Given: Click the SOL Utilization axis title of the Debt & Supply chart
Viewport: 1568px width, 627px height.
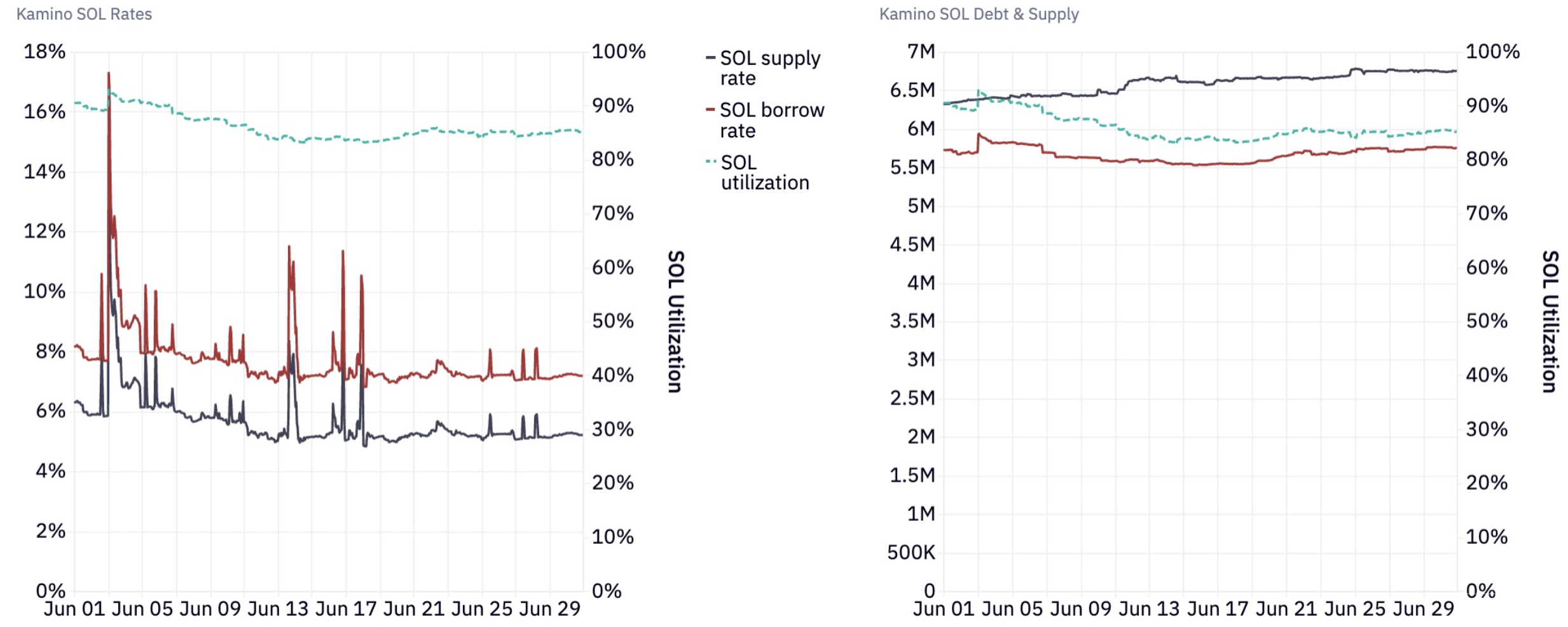Looking at the screenshot, I should [1550, 321].
